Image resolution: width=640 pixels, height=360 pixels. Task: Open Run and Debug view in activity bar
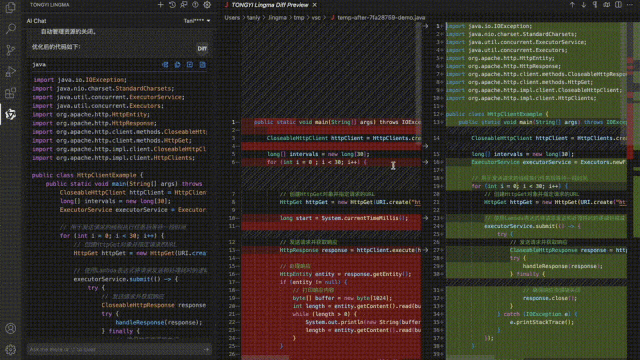(x=11, y=71)
